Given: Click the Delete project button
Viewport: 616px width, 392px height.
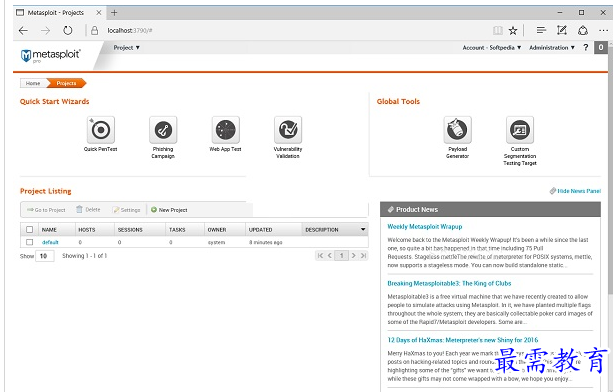Looking at the screenshot, I should (x=88, y=210).
